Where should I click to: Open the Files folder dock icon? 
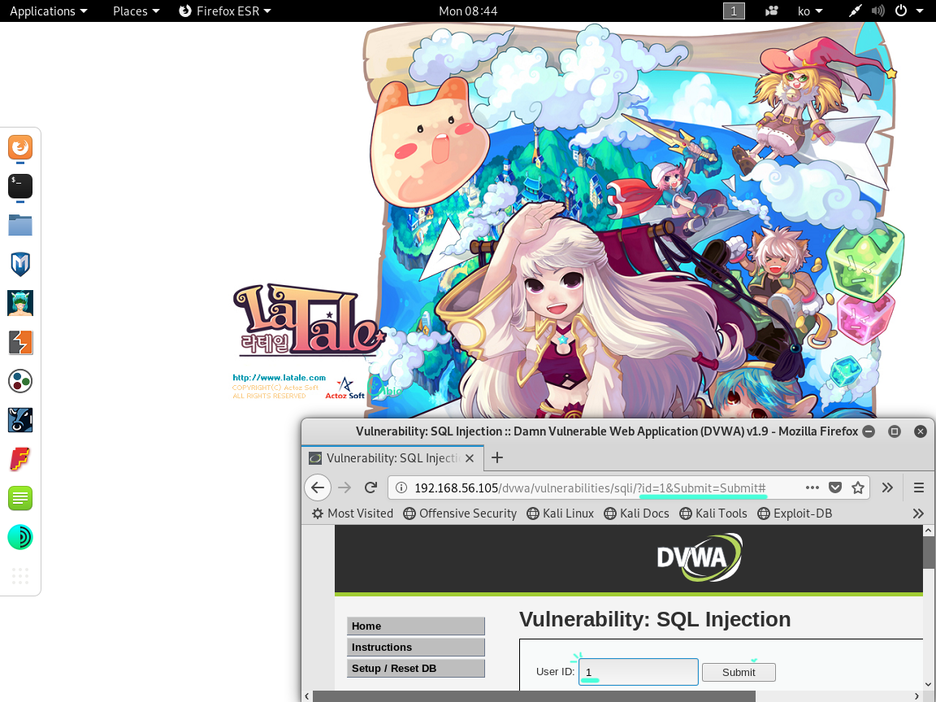20,226
